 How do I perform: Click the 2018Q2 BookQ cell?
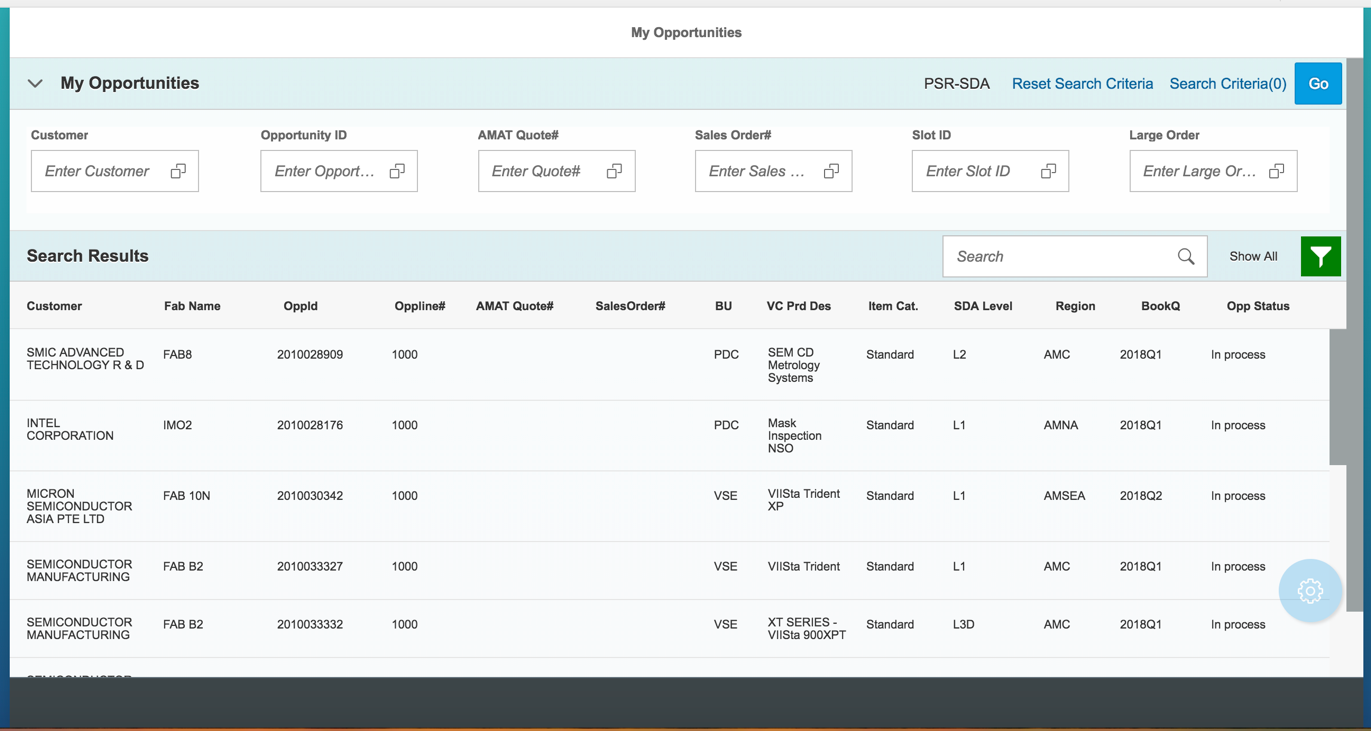[x=1141, y=496]
